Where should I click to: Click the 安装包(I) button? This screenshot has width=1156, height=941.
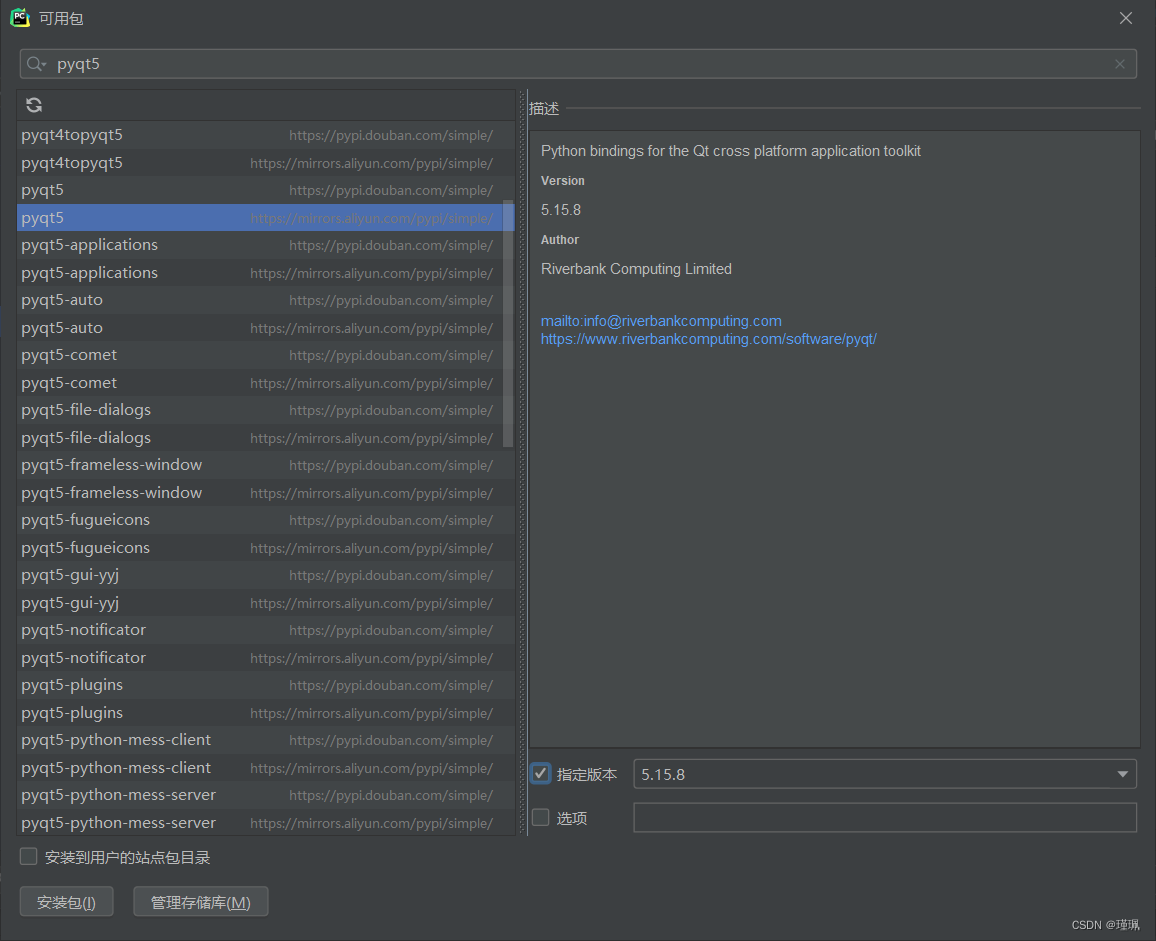(x=66, y=902)
